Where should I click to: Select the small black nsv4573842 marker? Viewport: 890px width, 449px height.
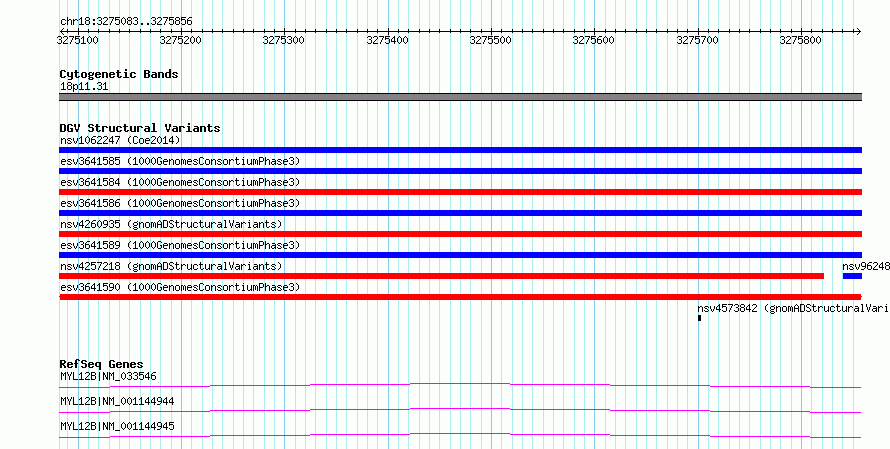699,318
